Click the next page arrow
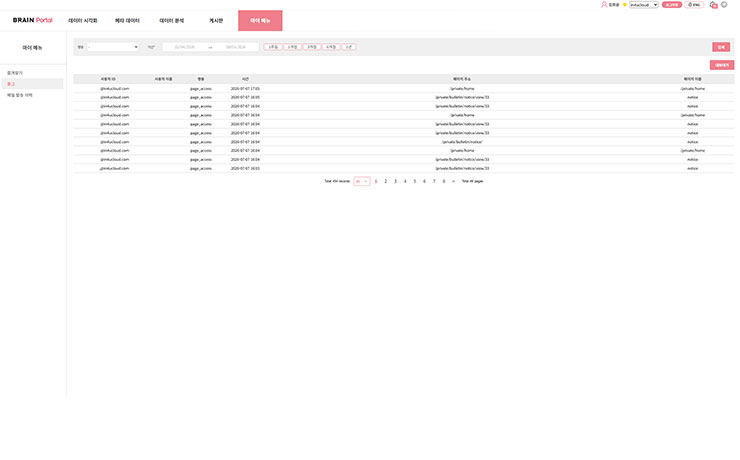 tap(454, 182)
